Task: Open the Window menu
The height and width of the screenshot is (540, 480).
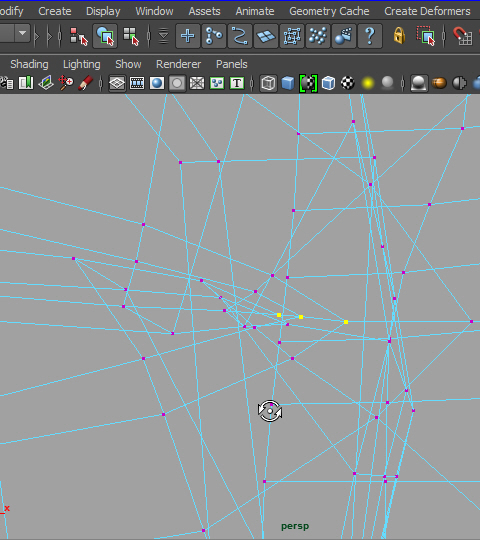Action: 154,11
